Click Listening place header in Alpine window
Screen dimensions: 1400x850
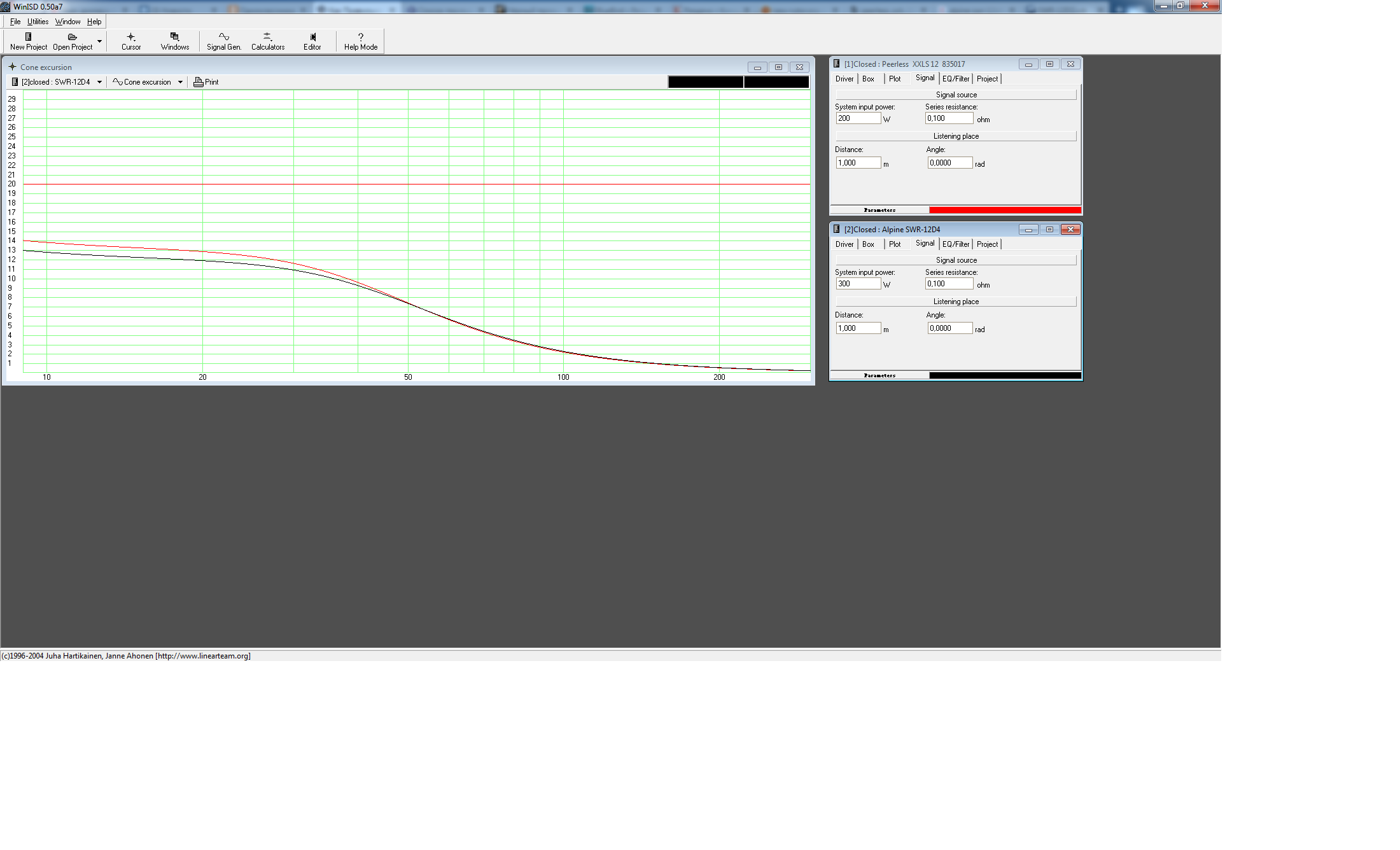click(956, 302)
